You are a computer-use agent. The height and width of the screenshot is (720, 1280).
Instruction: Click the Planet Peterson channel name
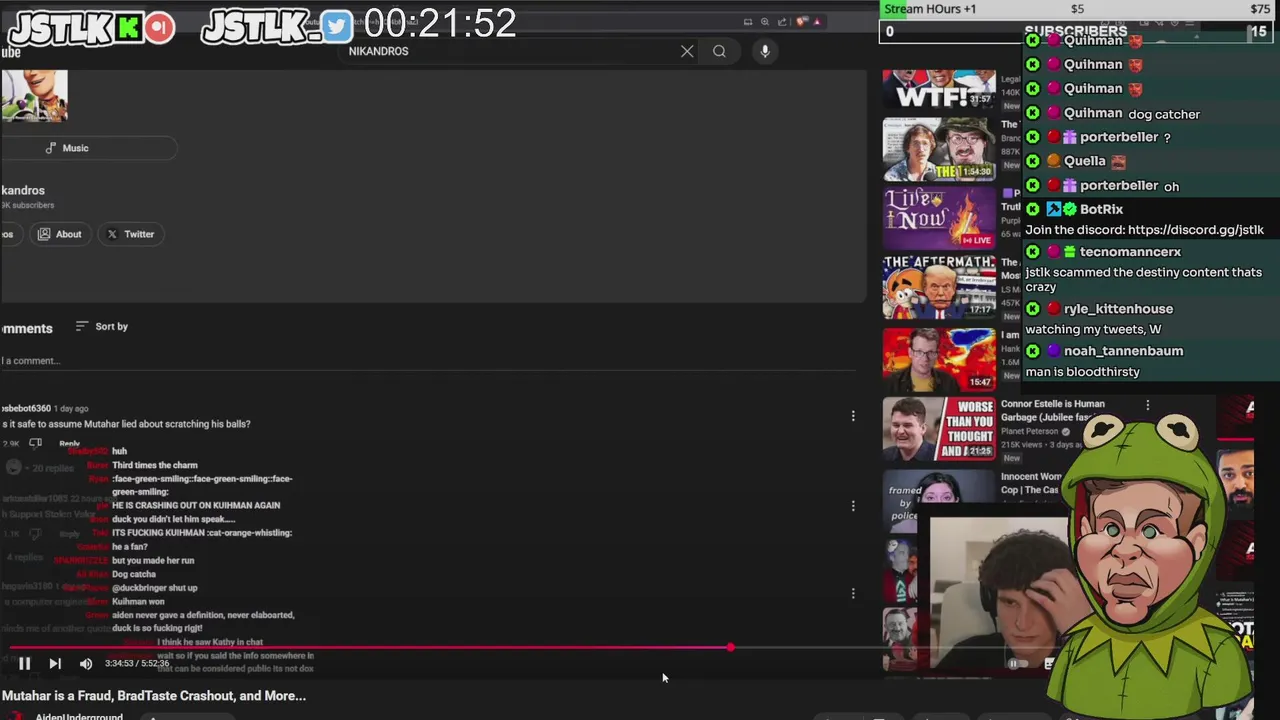pyautogui.click(x=1030, y=431)
